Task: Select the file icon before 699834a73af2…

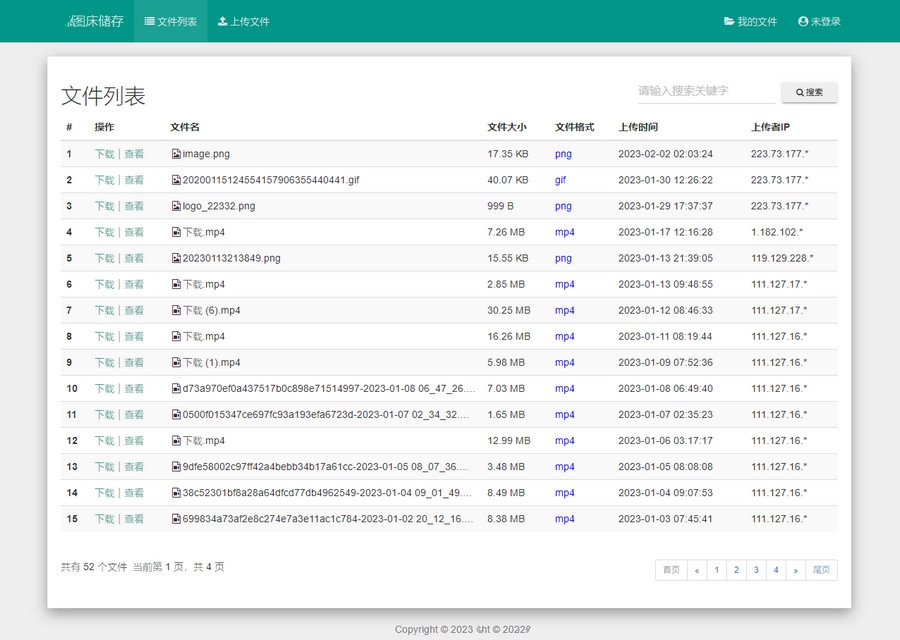Action: pyautogui.click(x=176, y=519)
